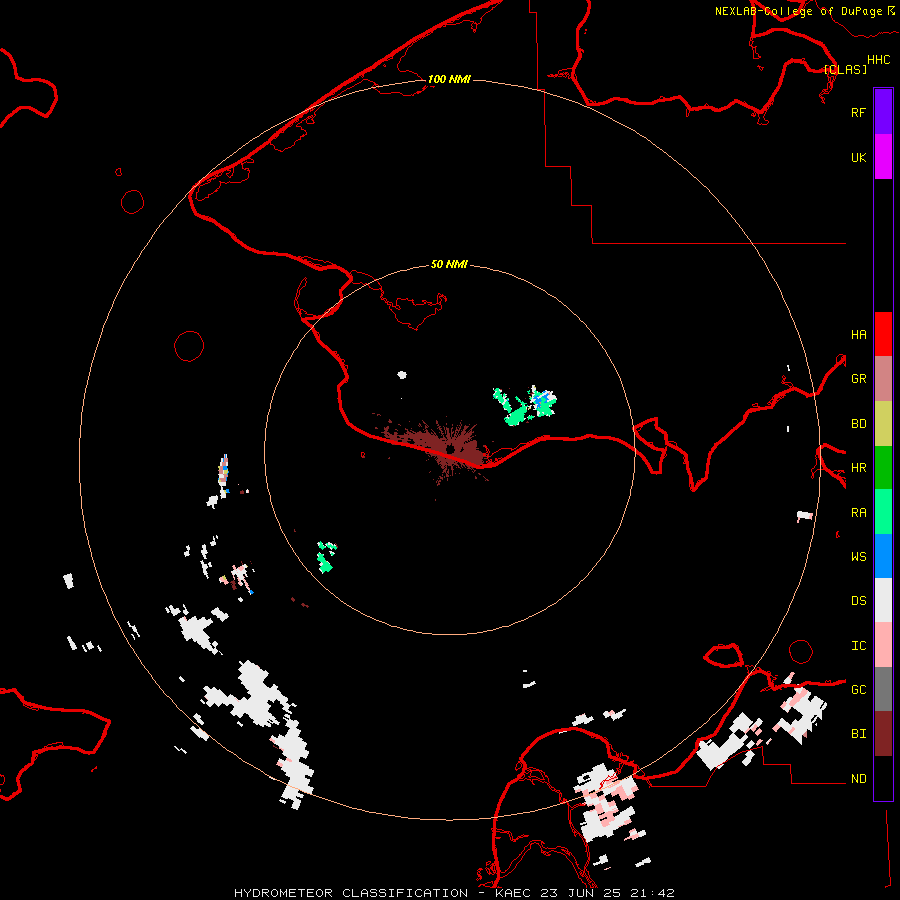Click the DS white legend swatch
This screenshot has height=900, width=900.
(883, 600)
